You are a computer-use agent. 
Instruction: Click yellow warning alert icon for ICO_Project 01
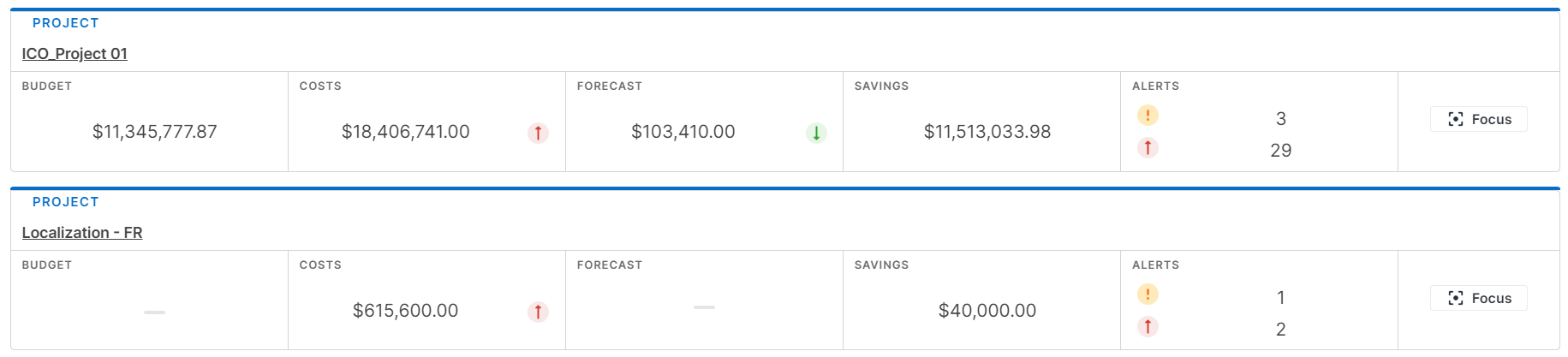[x=1148, y=115]
